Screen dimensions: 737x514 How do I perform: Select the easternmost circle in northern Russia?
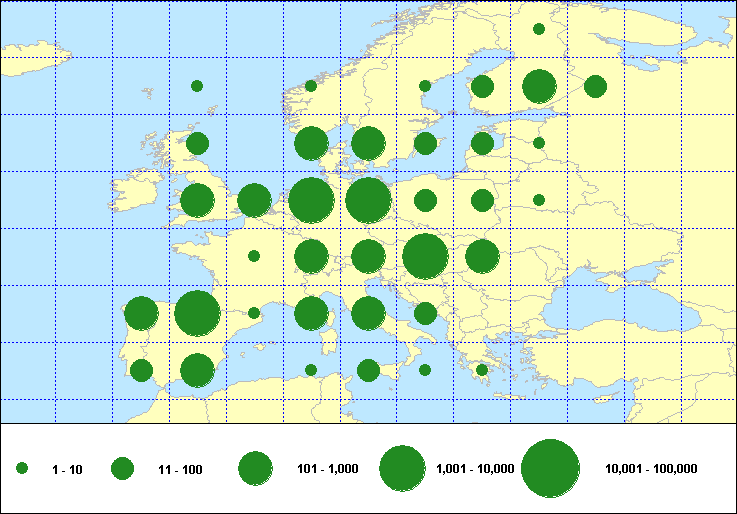tap(595, 86)
